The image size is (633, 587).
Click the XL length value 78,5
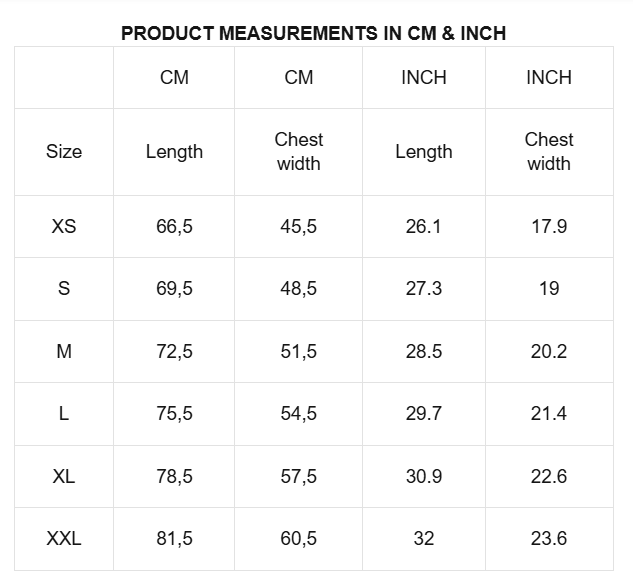tap(174, 477)
